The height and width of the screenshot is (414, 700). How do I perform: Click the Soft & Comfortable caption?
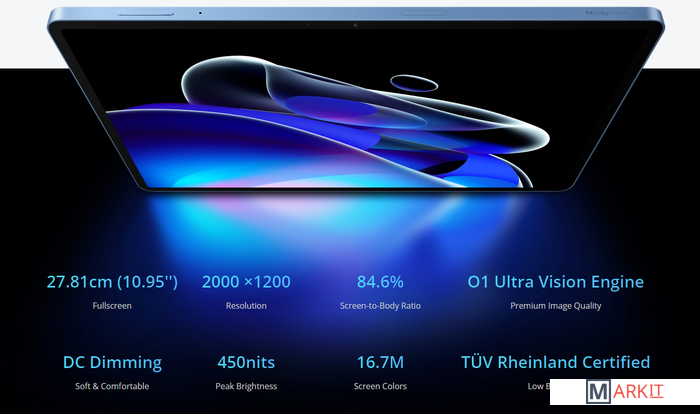(112, 386)
